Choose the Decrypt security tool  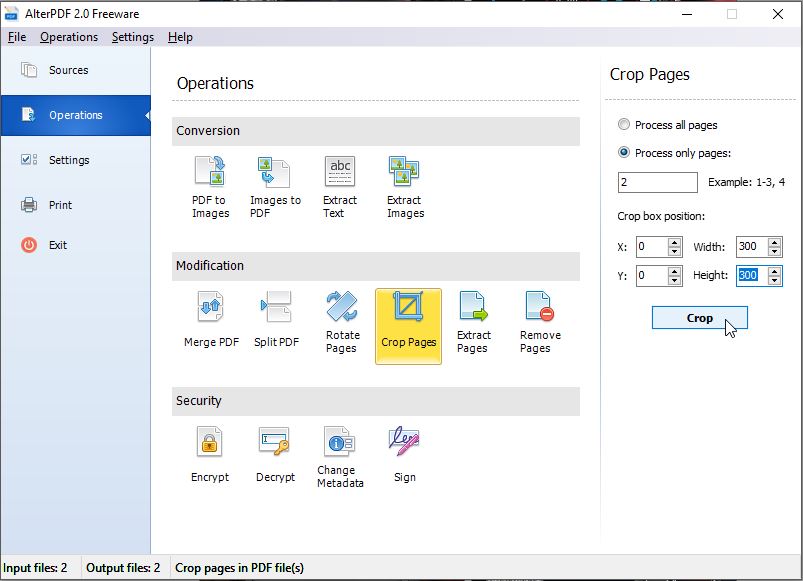[275, 456]
